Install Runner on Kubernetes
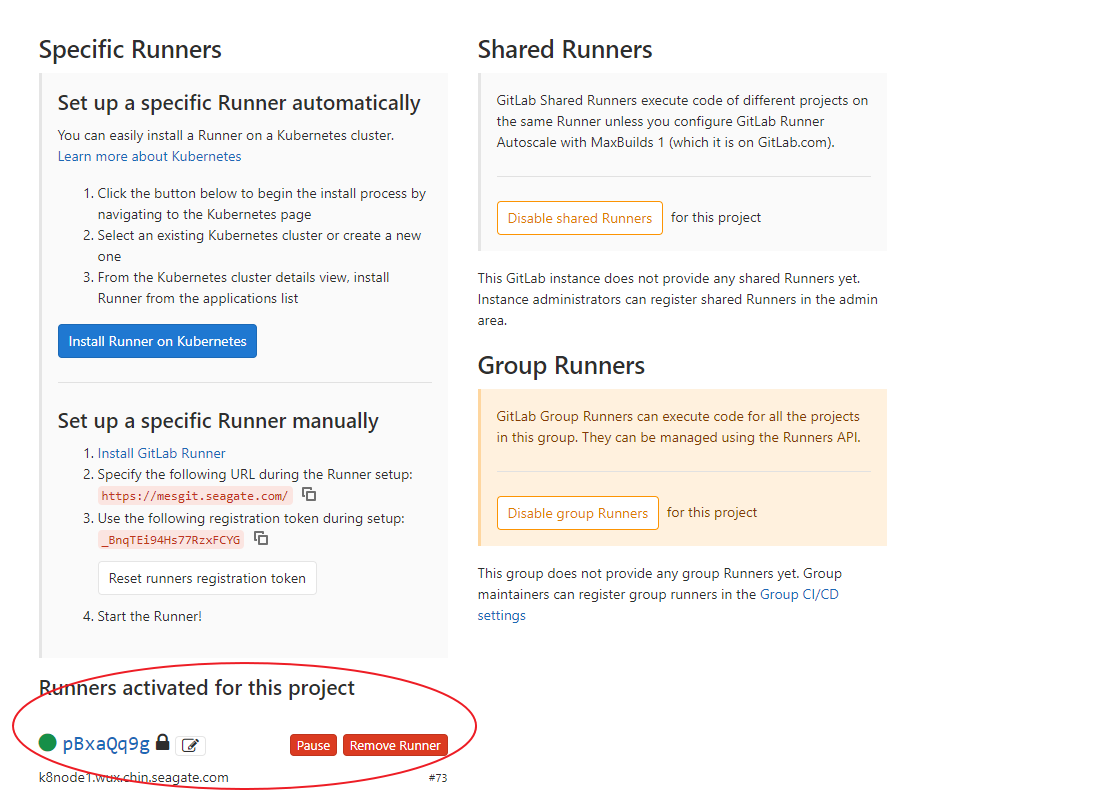 point(157,340)
